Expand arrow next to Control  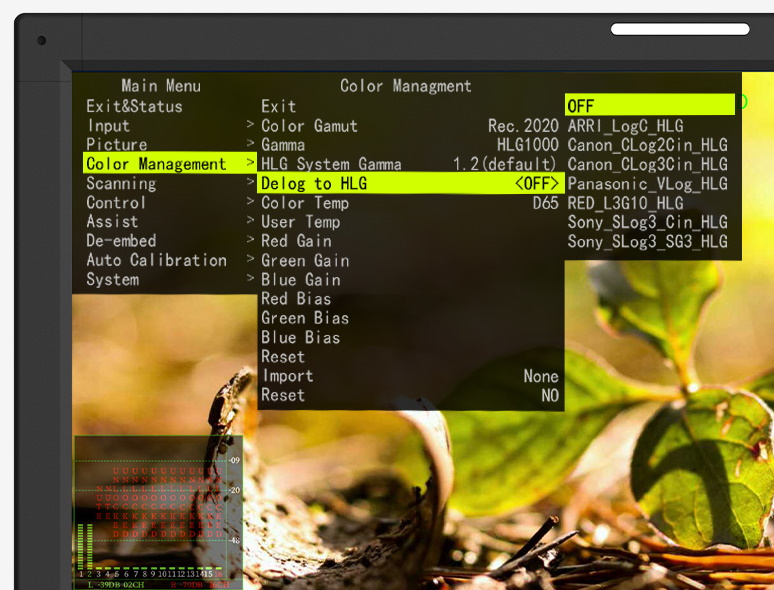coord(250,200)
